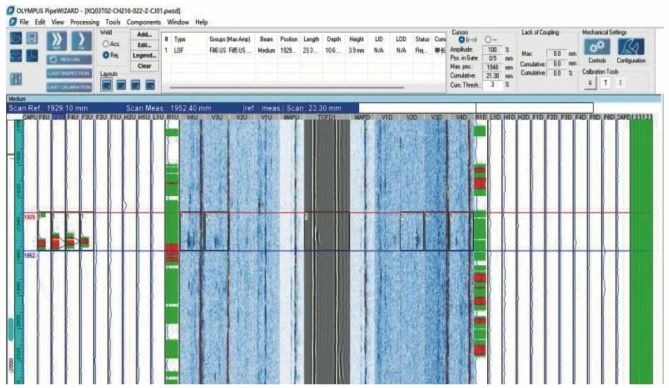Click the Controls gears icon
The width and height of the screenshot is (669, 388).
pyautogui.click(x=596, y=47)
